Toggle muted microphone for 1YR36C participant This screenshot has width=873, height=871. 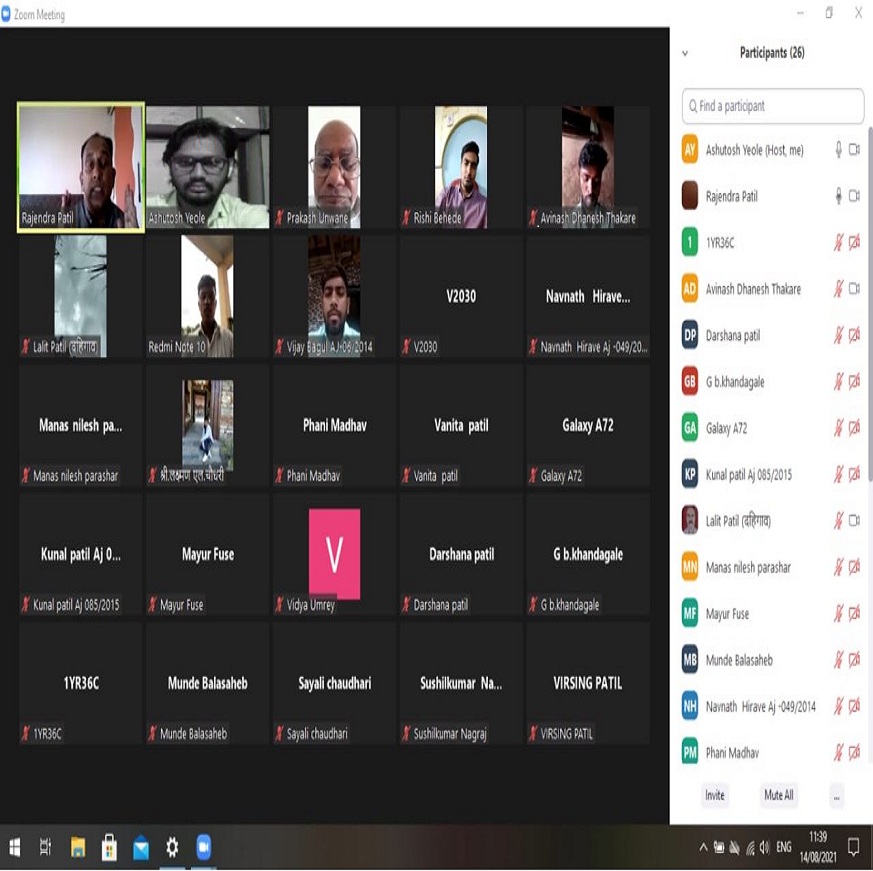click(x=839, y=243)
